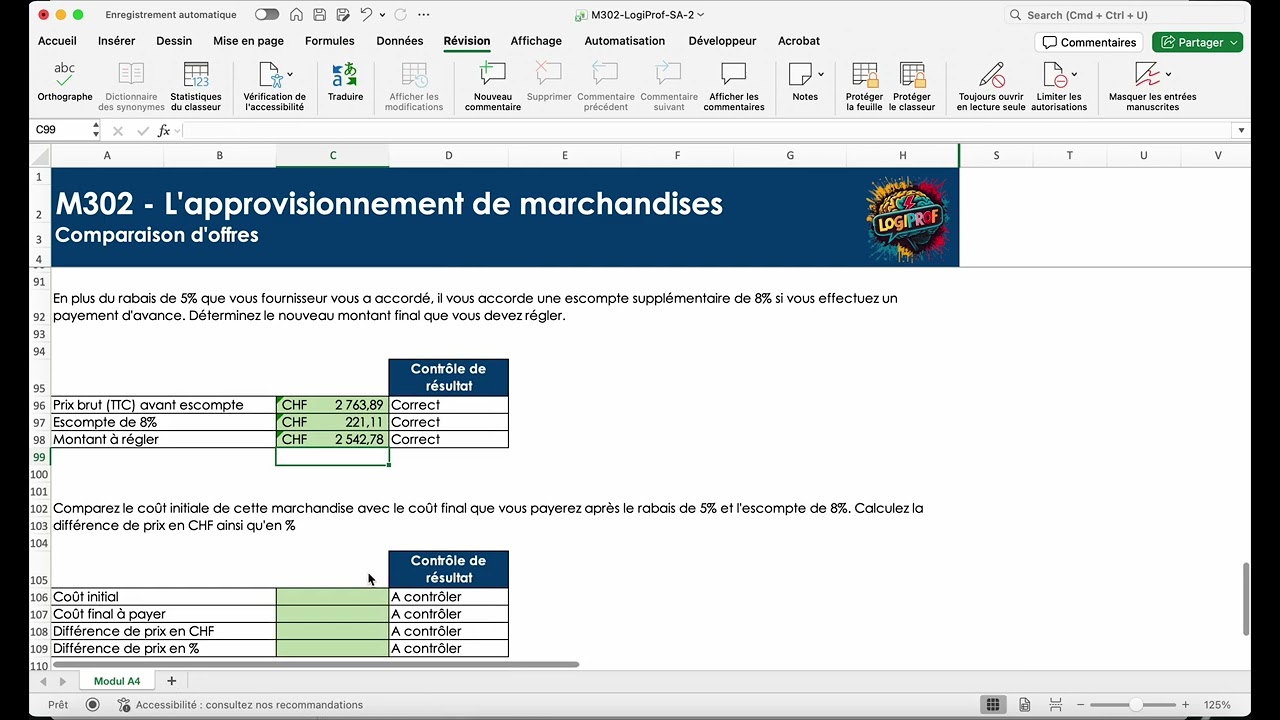Click the Name Box stepper arrows
This screenshot has width=1280, height=720.
tap(96, 130)
